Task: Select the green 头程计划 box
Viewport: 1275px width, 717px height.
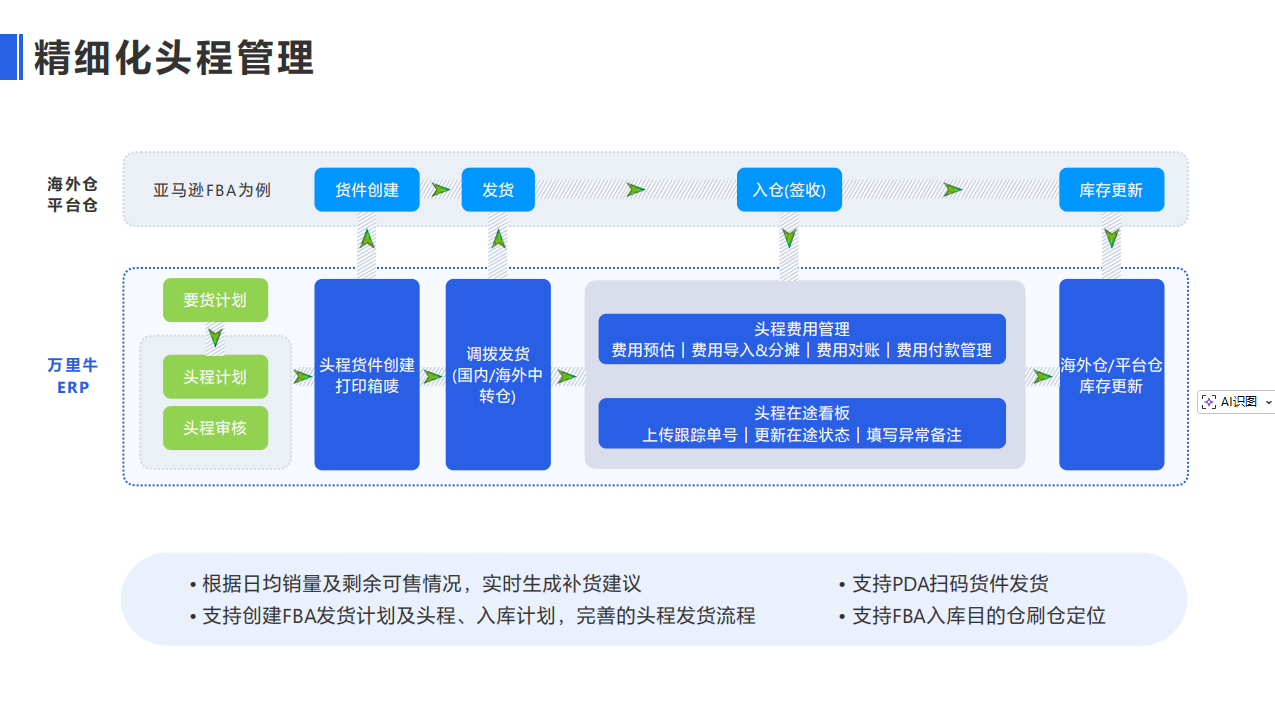Action: 215,377
